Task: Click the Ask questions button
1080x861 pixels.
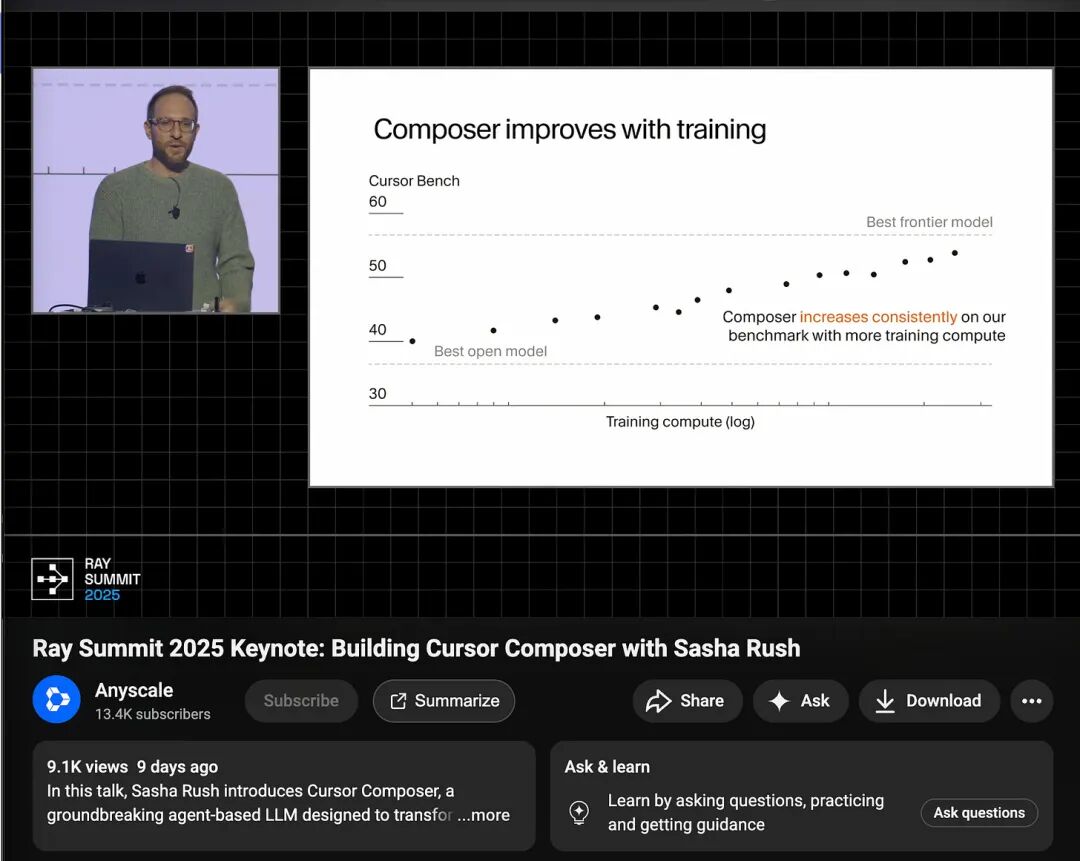Action: tap(979, 813)
